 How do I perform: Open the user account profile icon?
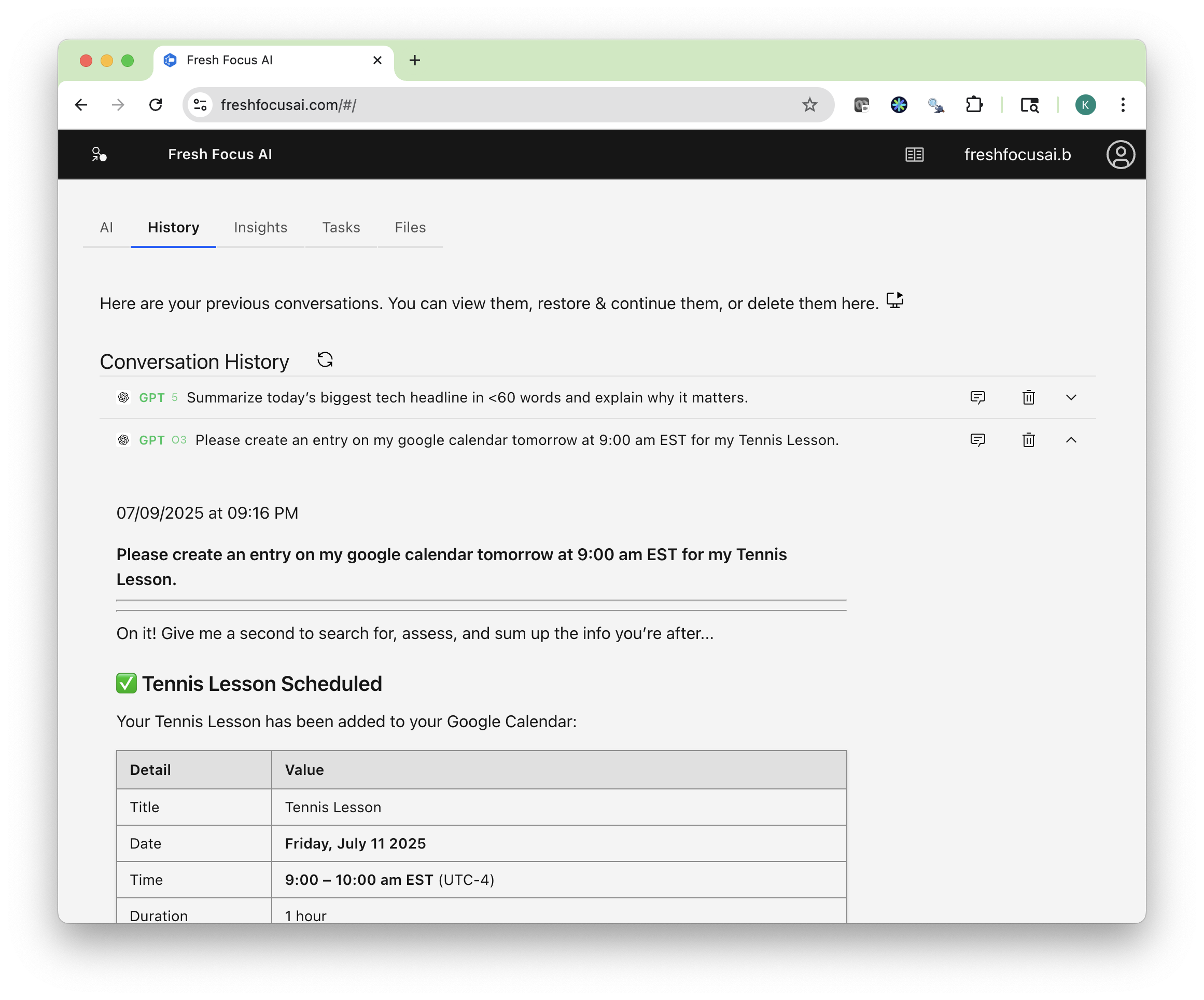tap(1121, 155)
